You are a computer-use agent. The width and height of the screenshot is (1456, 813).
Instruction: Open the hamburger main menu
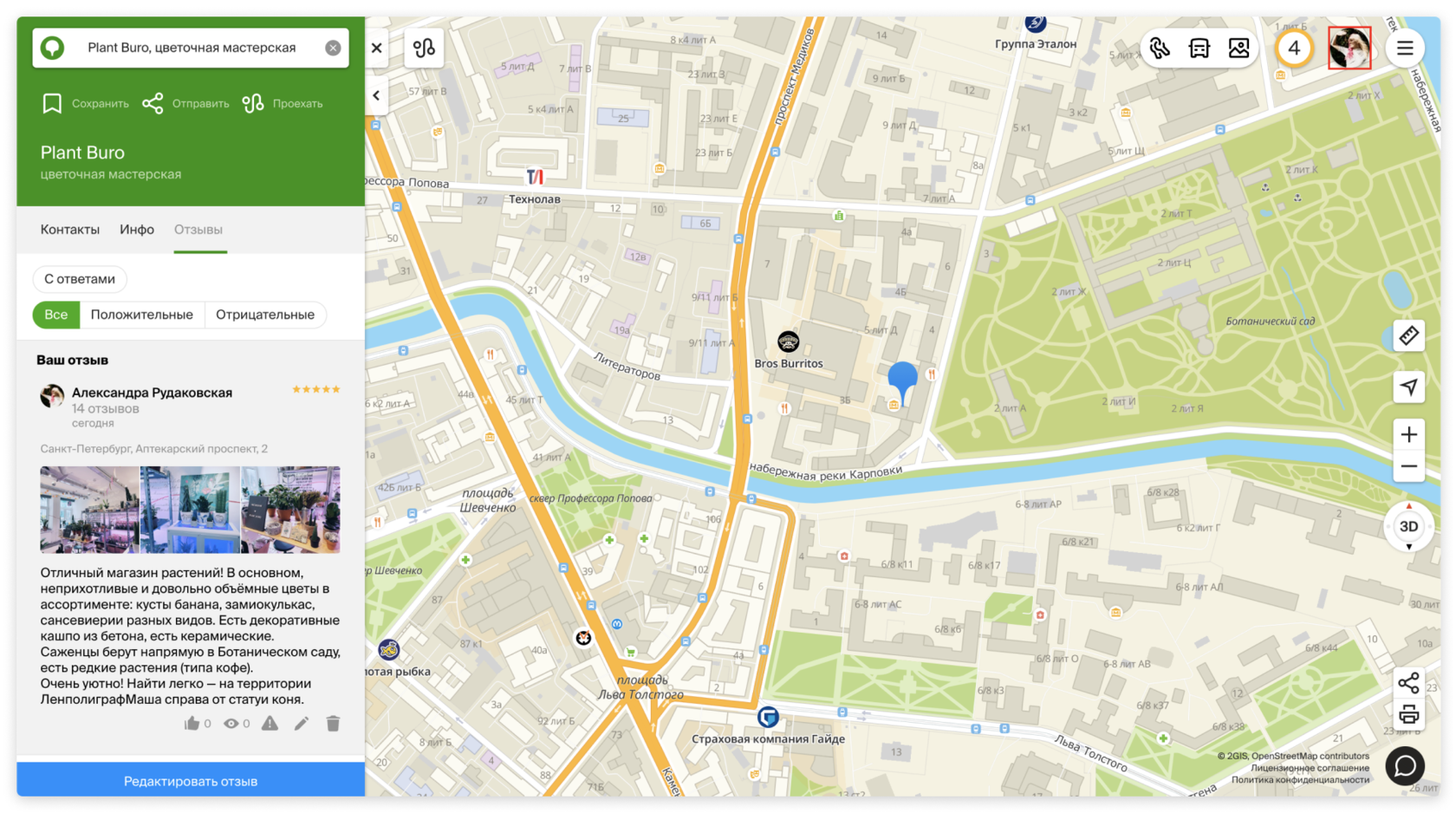1405,48
